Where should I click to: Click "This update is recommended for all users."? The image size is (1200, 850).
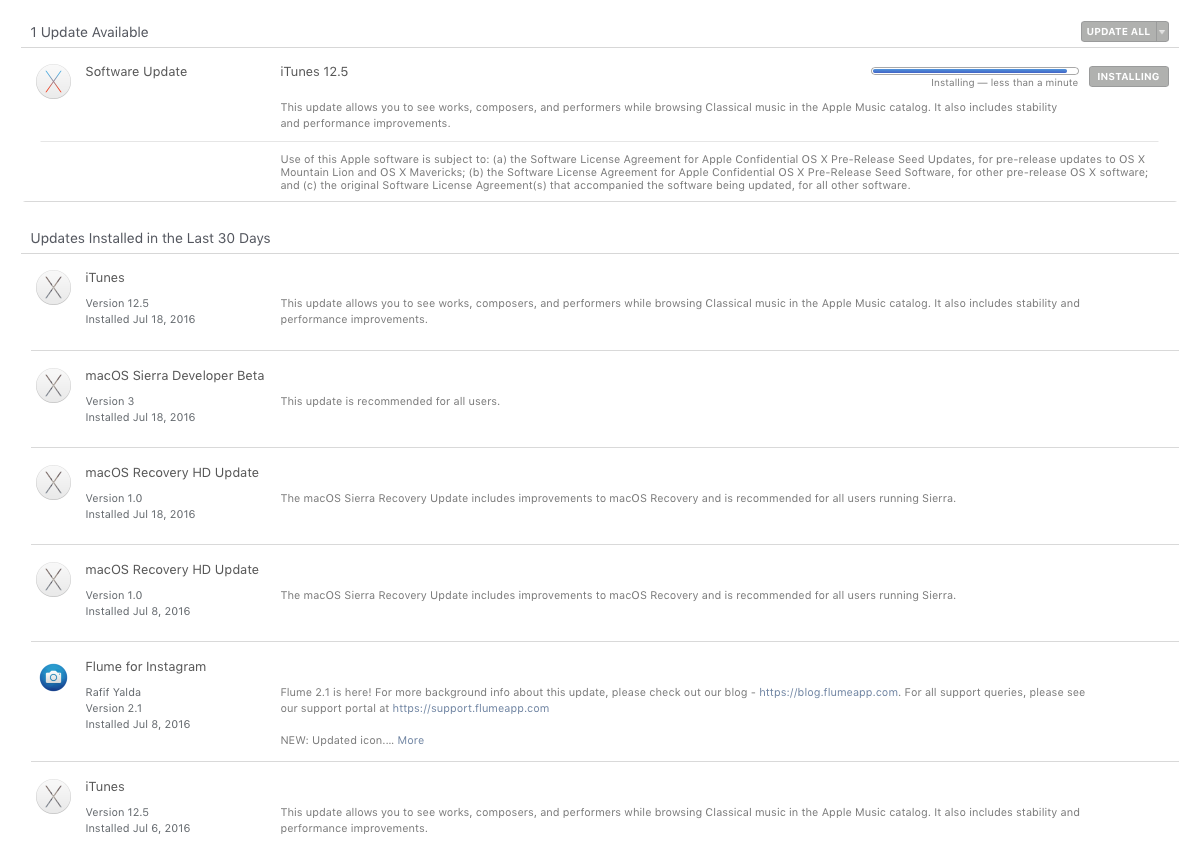[x=390, y=401]
